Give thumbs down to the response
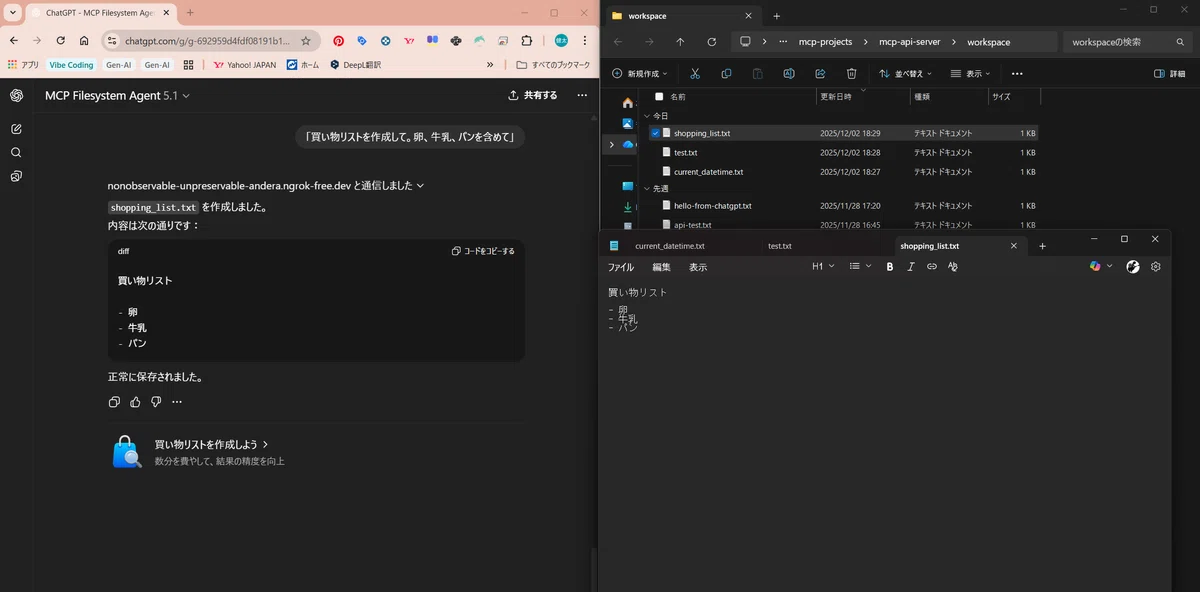 [156, 402]
